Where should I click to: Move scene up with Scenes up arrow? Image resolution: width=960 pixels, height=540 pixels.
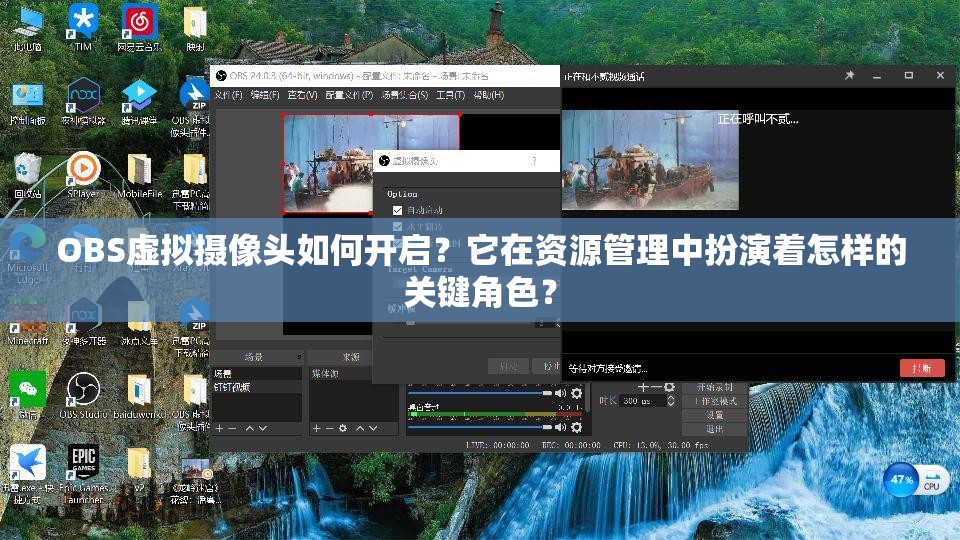[x=249, y=429]
